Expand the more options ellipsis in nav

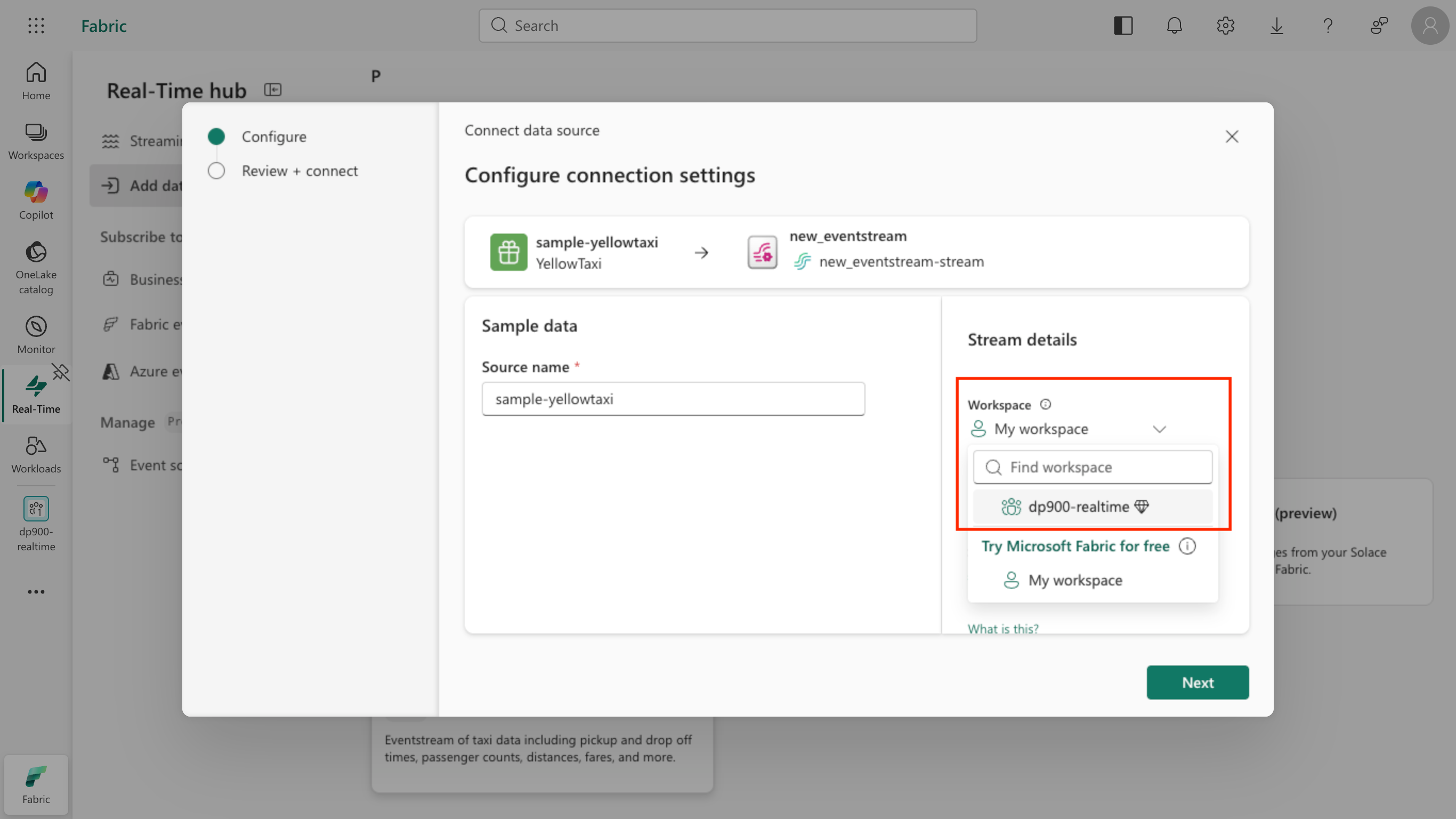[x=36, y=592]
